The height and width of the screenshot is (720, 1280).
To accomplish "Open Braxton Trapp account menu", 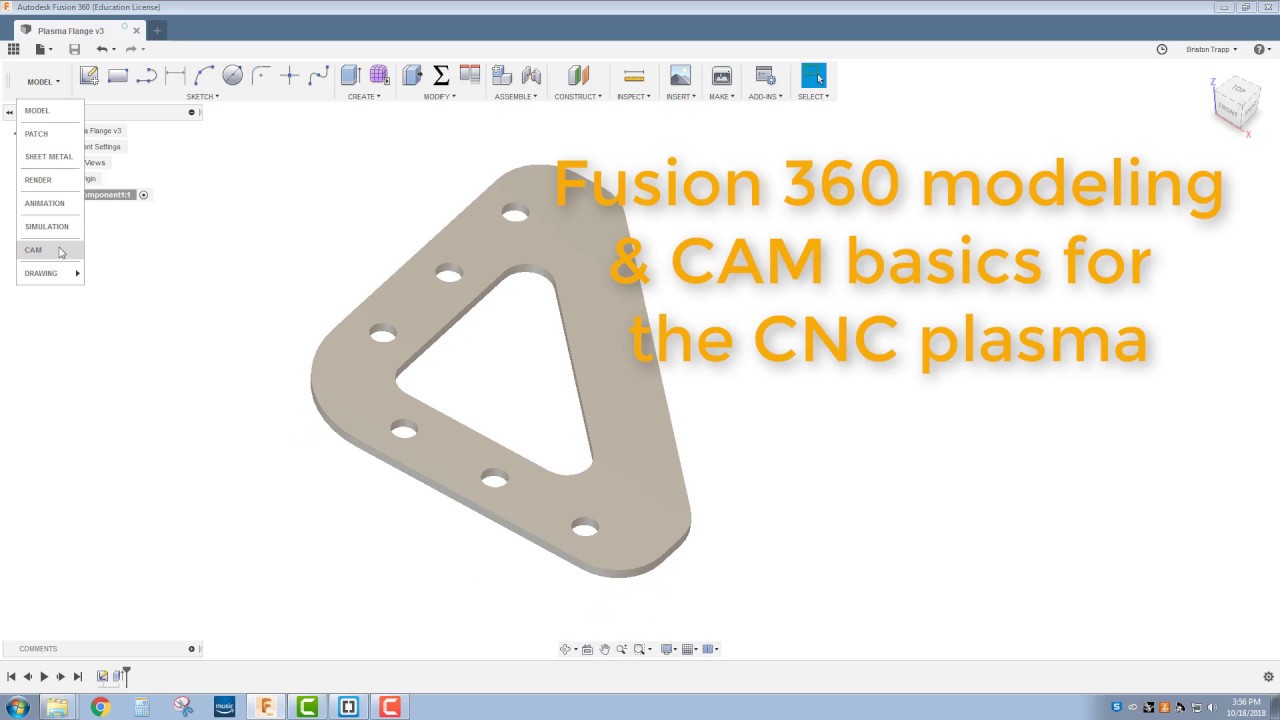I will (x=1211, y=49).
